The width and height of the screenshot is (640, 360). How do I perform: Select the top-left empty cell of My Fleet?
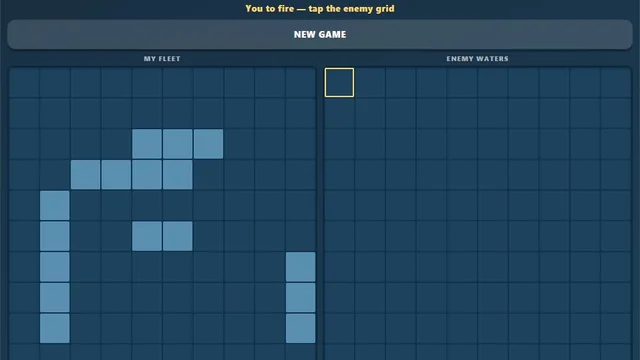tap(24, 82)
